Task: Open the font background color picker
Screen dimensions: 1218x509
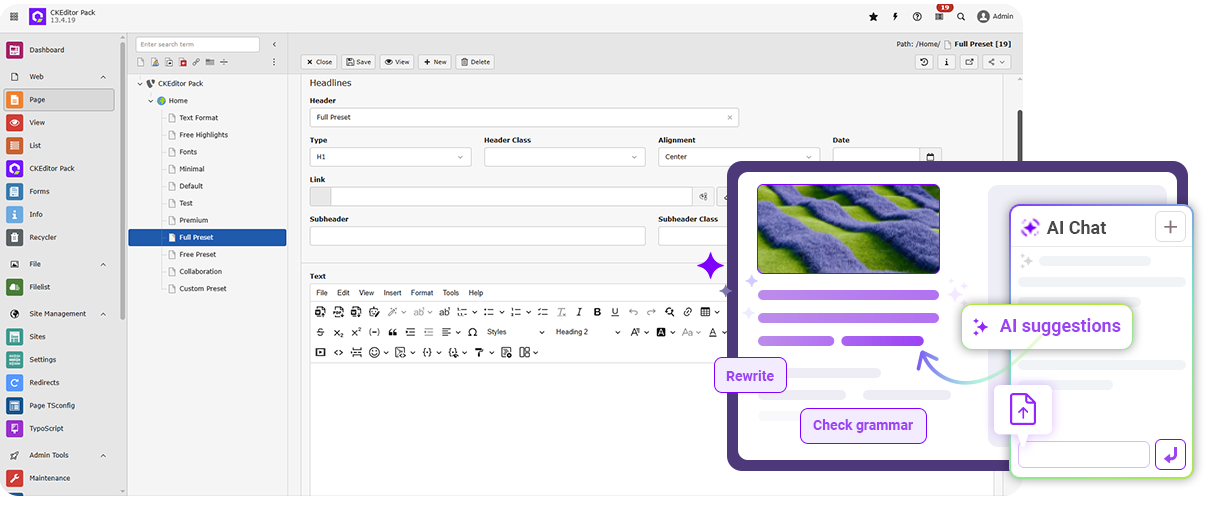Action: (662, 332)
